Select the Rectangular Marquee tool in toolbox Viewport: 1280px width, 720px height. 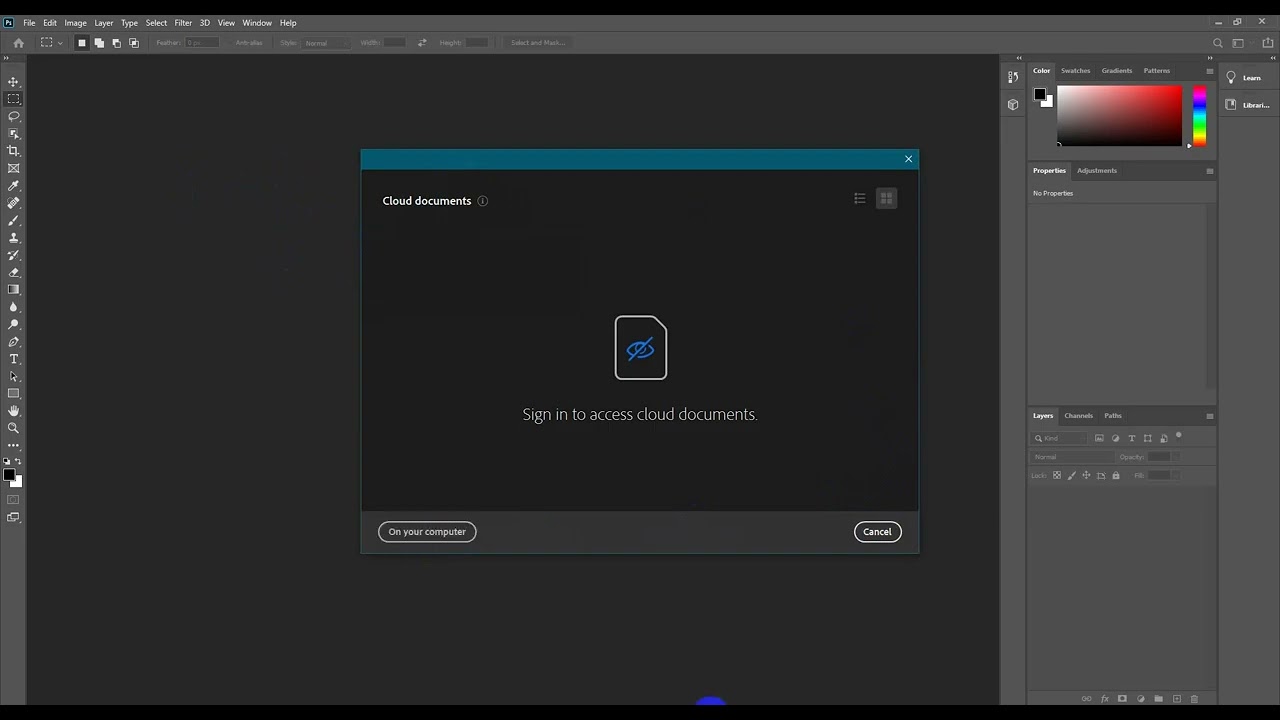click(13, 99)
